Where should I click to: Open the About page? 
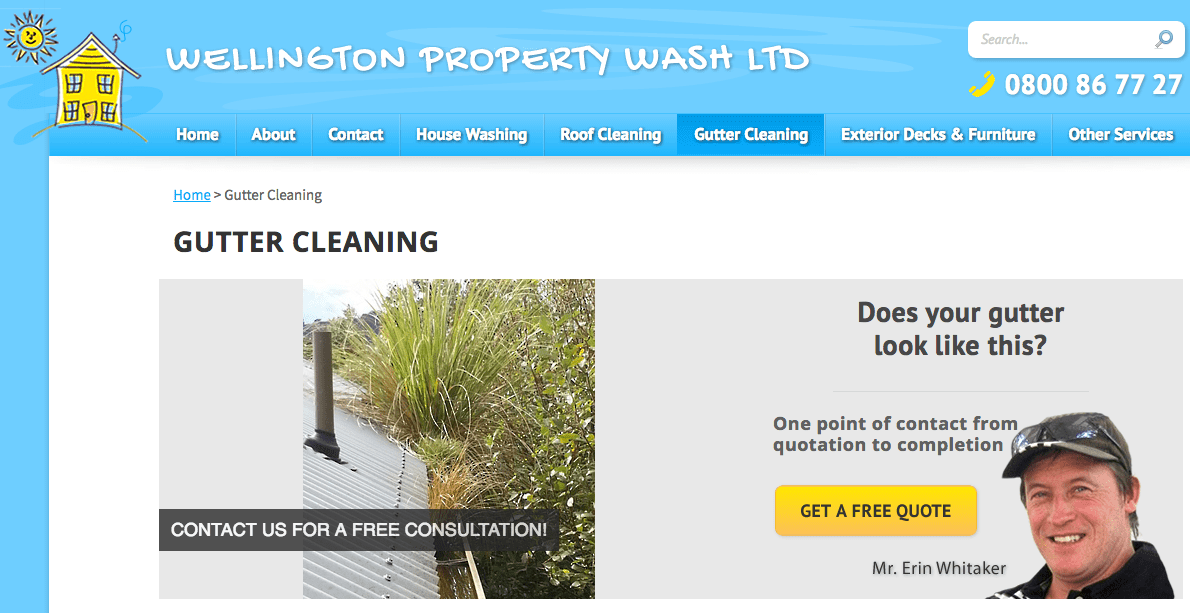(x=273, y=134)
